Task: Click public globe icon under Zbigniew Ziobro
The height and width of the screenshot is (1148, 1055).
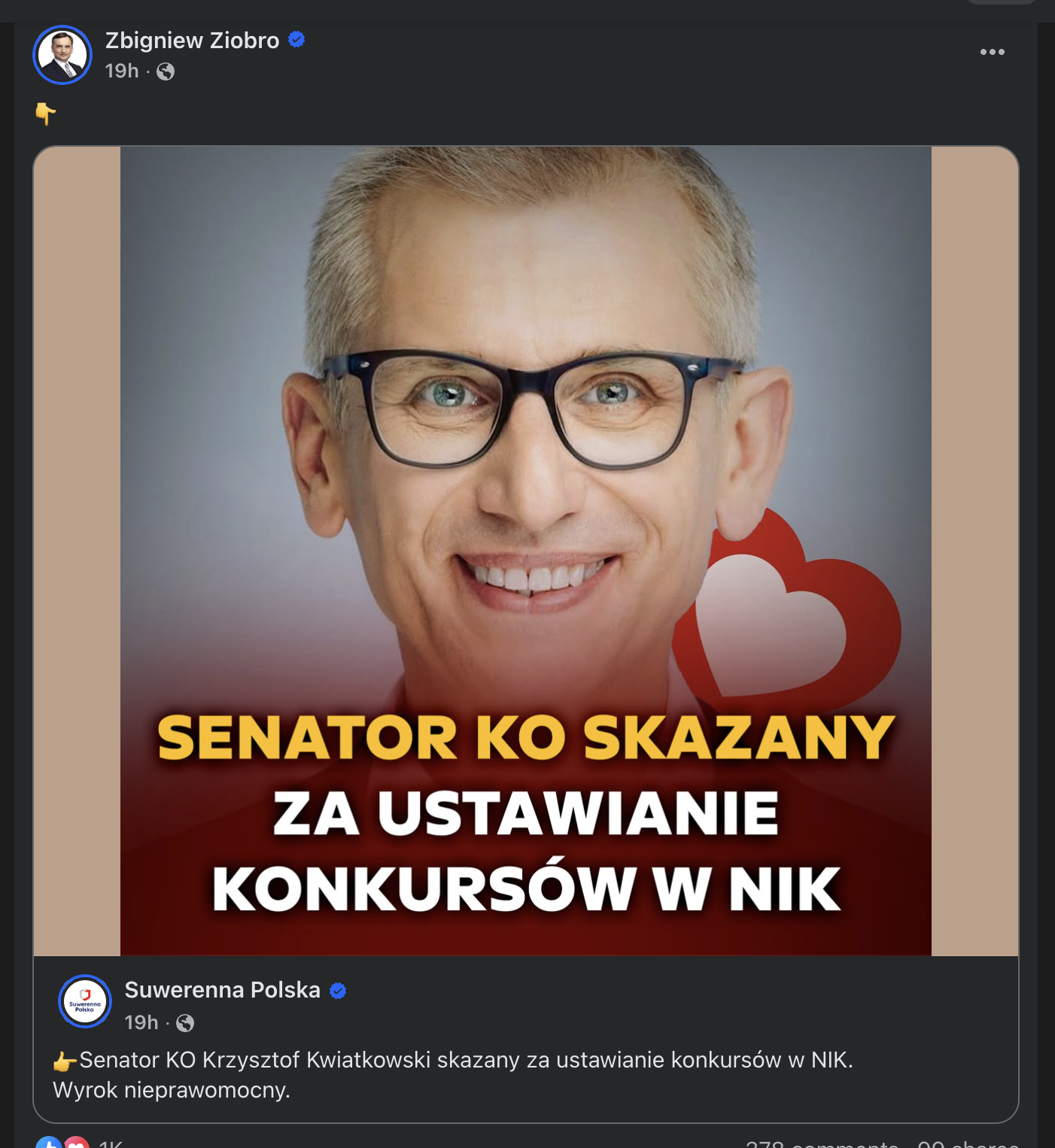Action: [x=166, y=71]
